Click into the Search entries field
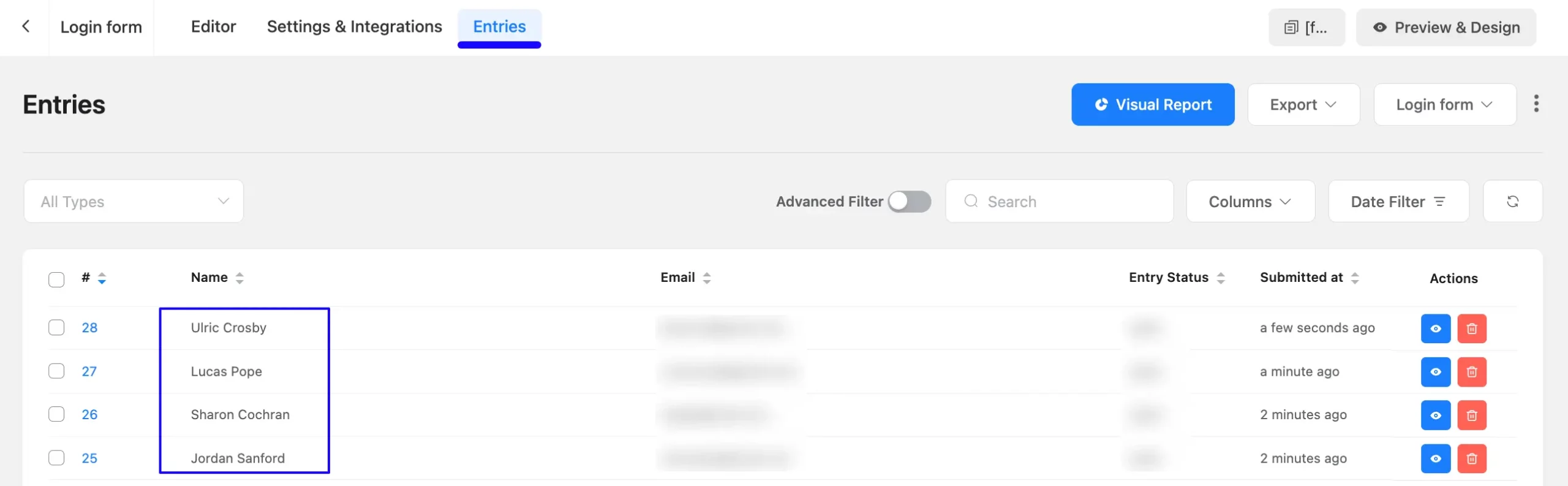 point(1060,202)
